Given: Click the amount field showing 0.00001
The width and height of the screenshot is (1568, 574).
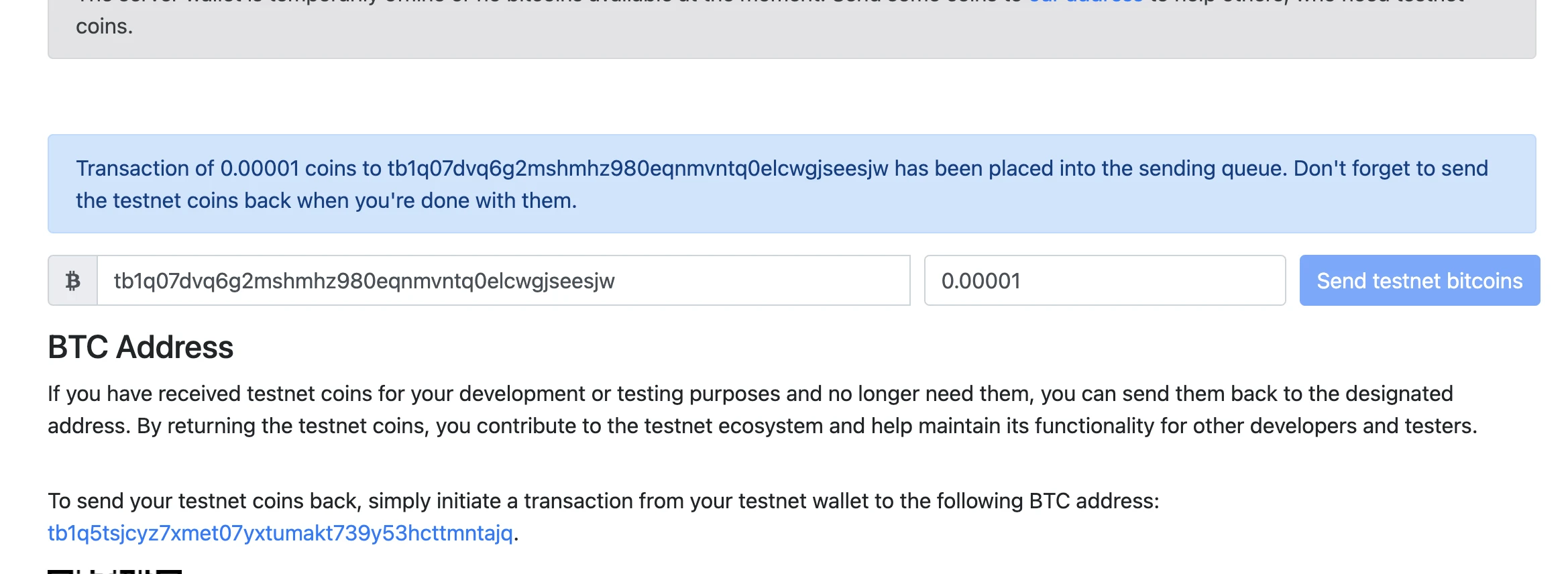Looking at the screenshot, I should point(1104,281).
